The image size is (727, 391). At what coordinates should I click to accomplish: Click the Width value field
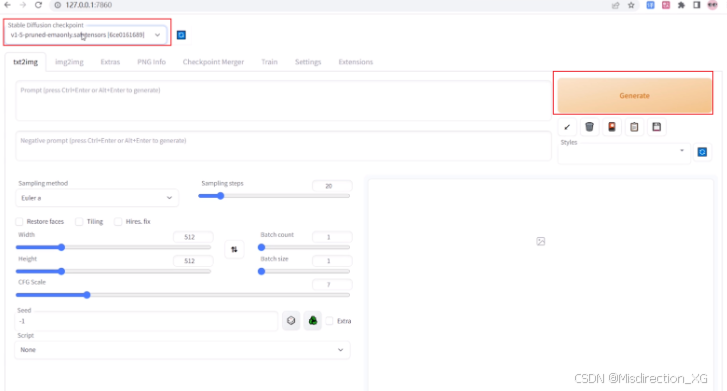193,237
